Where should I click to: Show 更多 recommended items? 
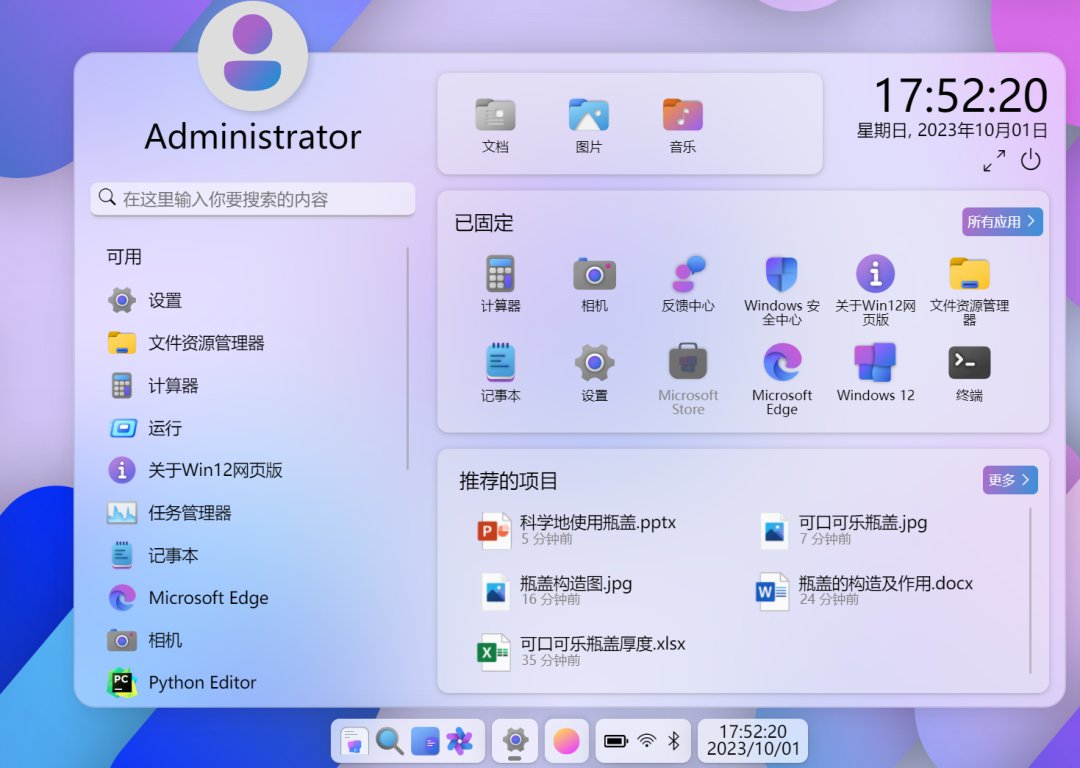click(1010, 480)
